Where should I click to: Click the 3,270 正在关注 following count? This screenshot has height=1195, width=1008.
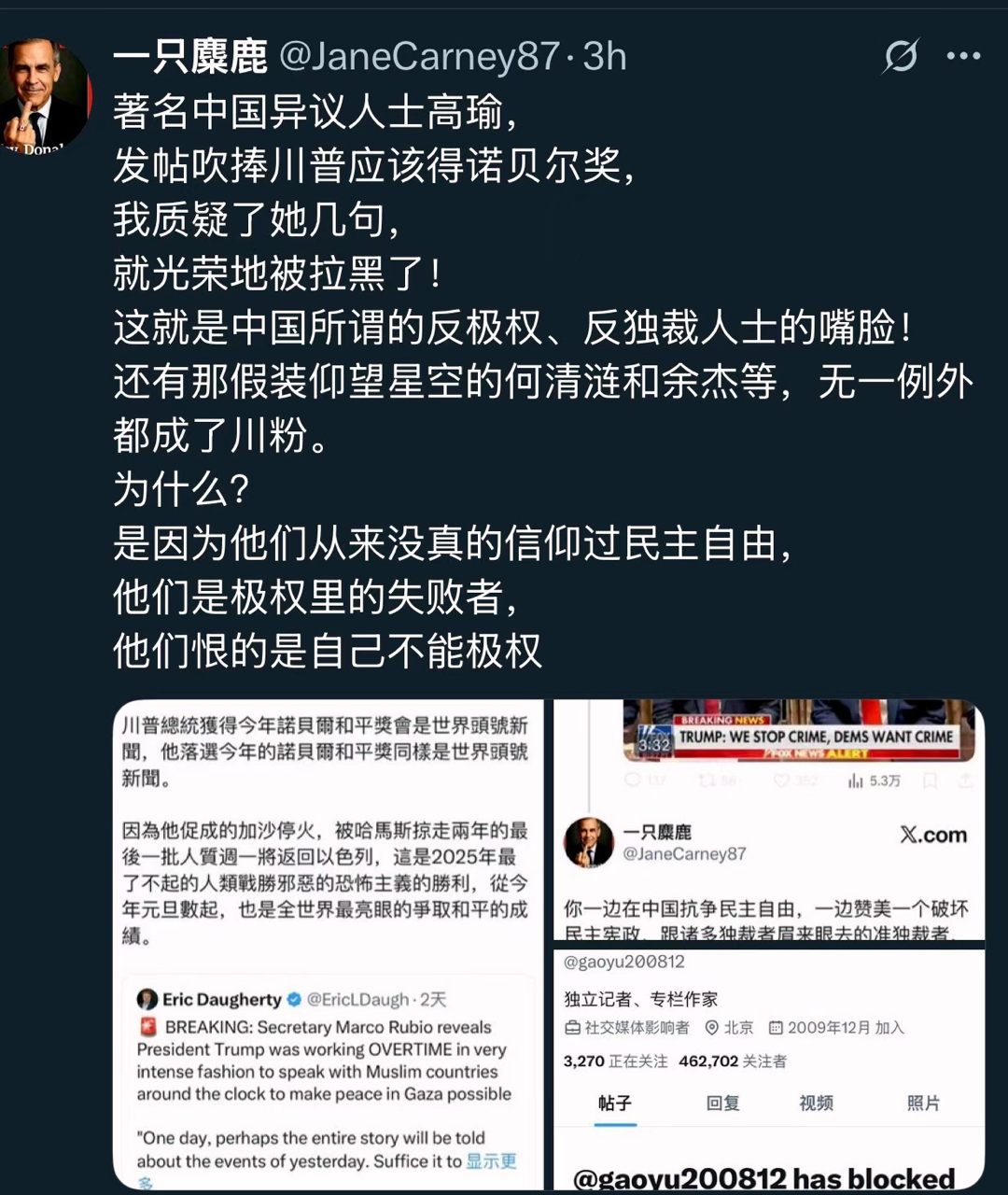tap(615, 1061)
